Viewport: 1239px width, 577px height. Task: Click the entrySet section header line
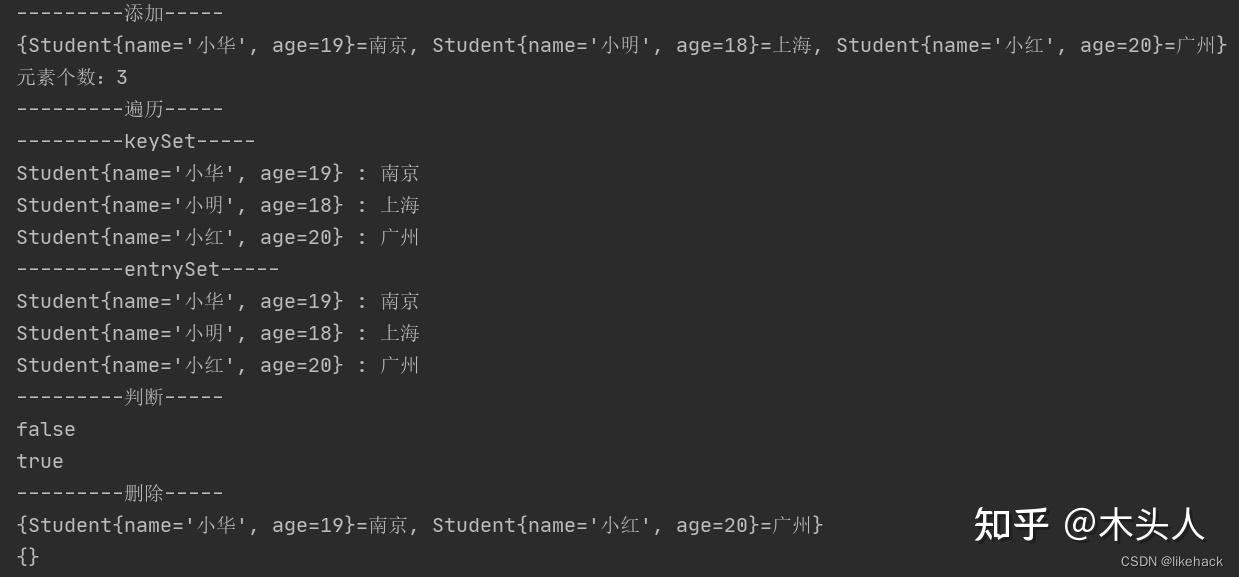148,269
